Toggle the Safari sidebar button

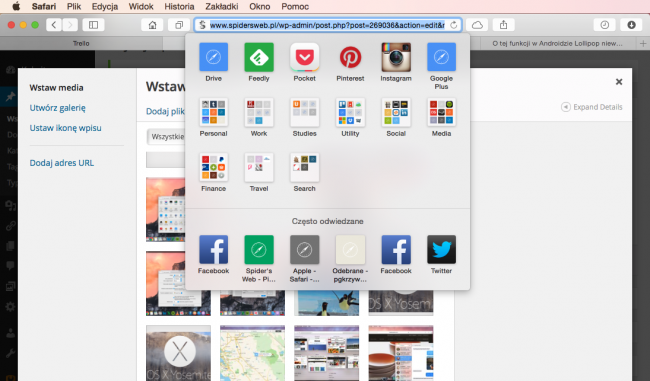coord(93,25)
